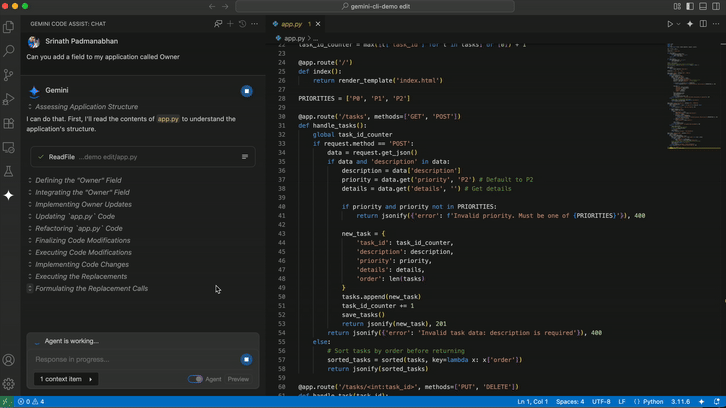Screen dimensions: 726x408
Task: Open the Testing flask view
Action: pos(9,172)
